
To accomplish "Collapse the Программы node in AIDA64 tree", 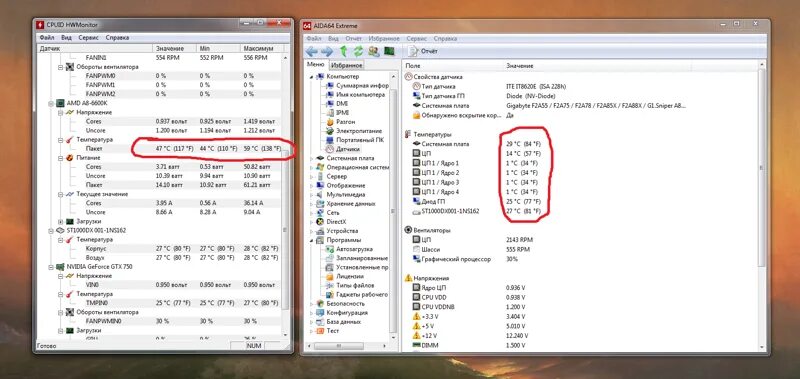I will click(x=313, y=240).
